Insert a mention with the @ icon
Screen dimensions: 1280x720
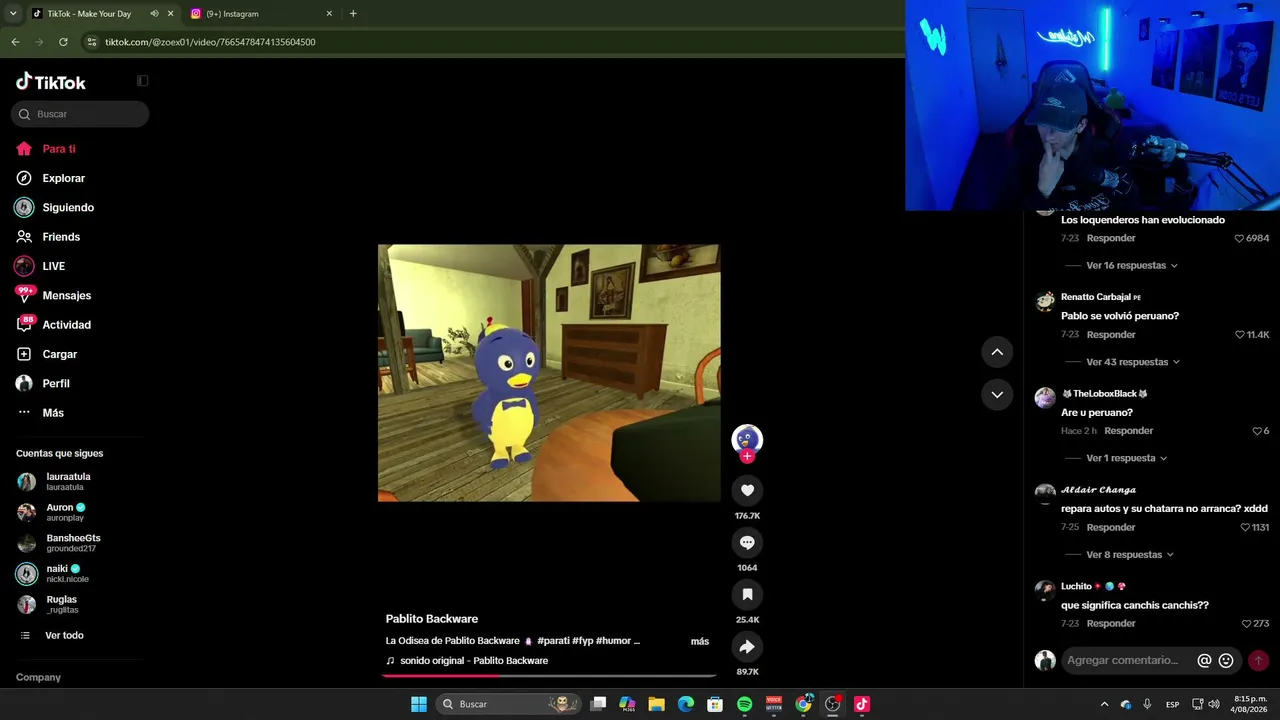(1204, 660)
